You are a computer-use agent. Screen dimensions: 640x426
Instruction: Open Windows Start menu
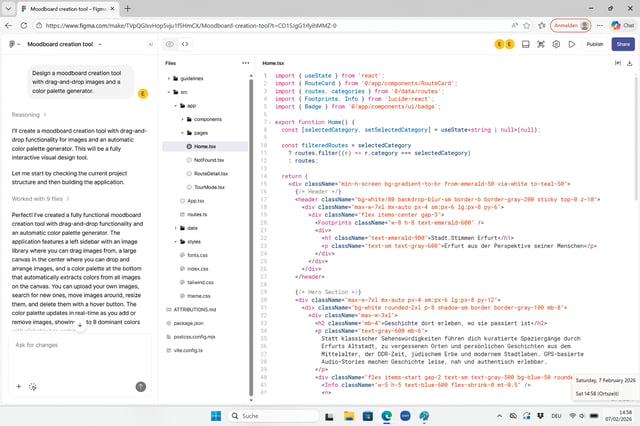pos(216,416)
